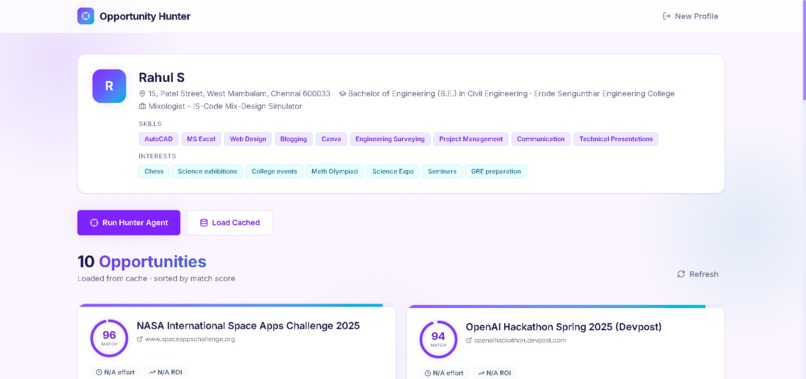This screenshot has width=806, height=379.
Task: Refresh the opportunities list
Action: (698, 274)
